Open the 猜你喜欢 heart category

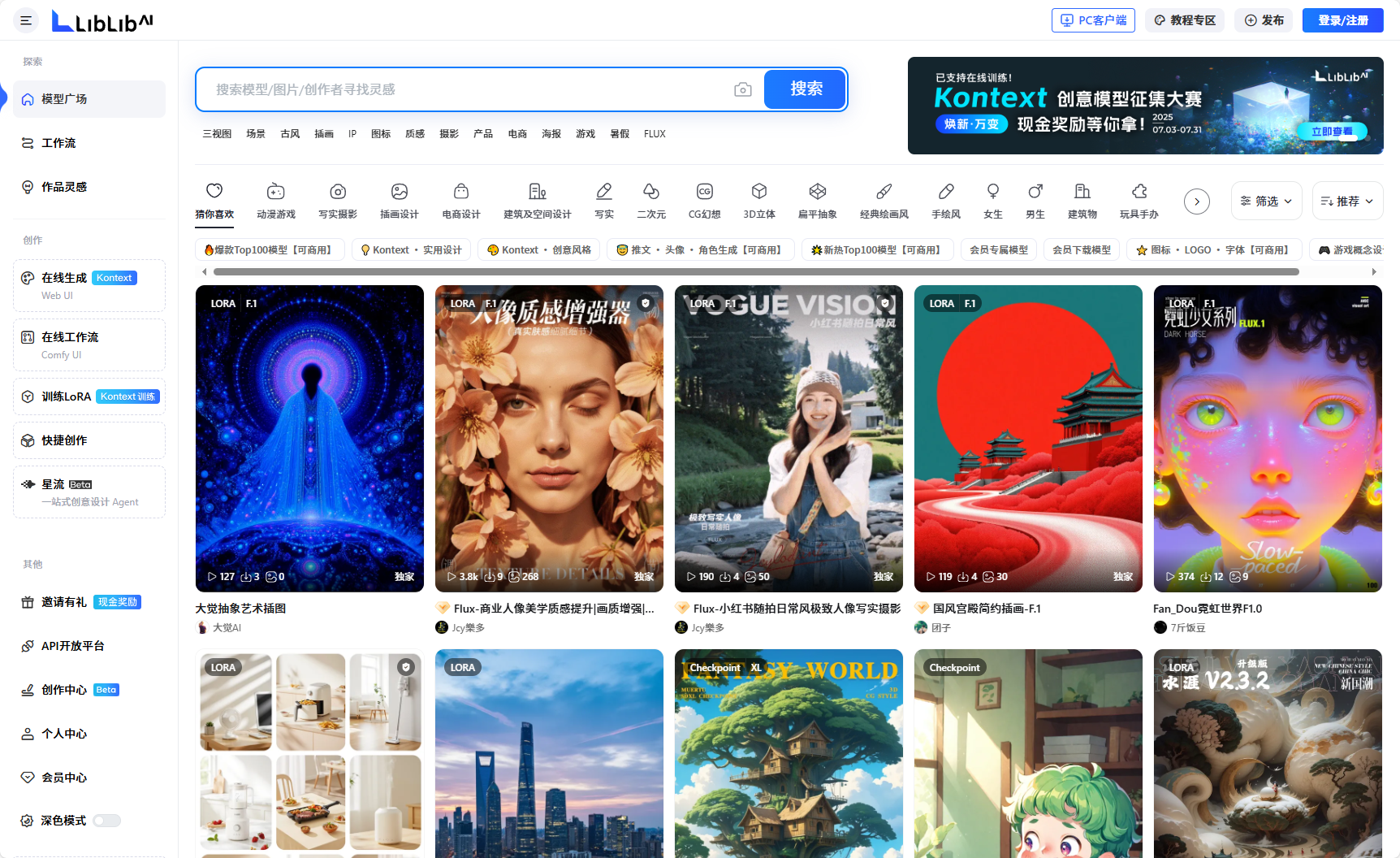coord(214,201)
